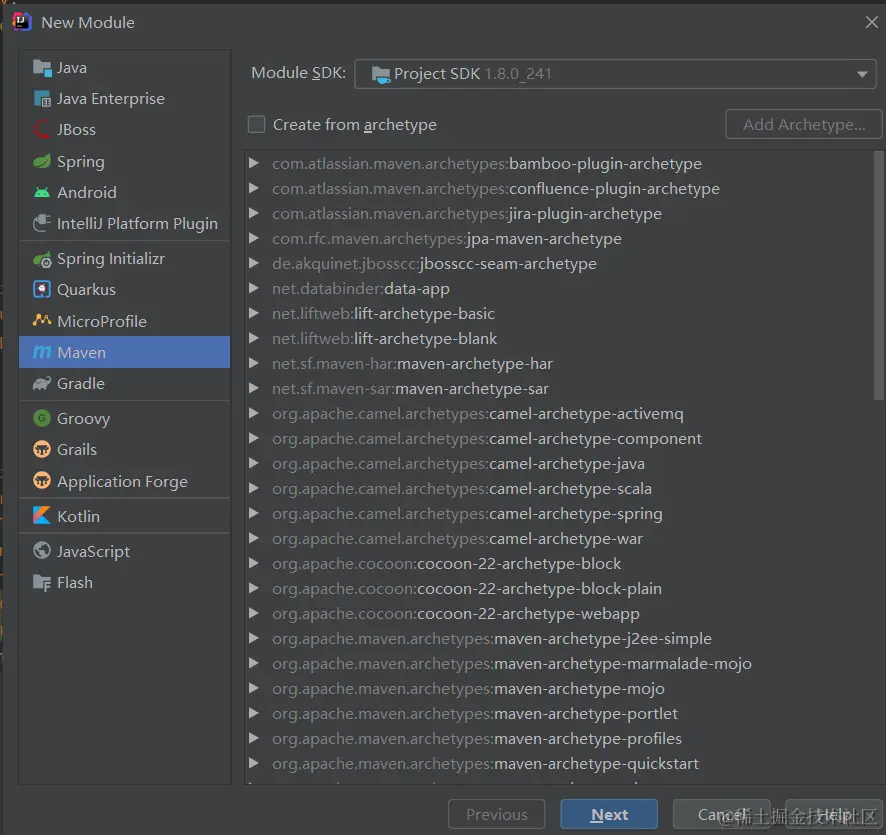Click the Gradle elephant icon

pyautogui.click(x=41, y=384)
